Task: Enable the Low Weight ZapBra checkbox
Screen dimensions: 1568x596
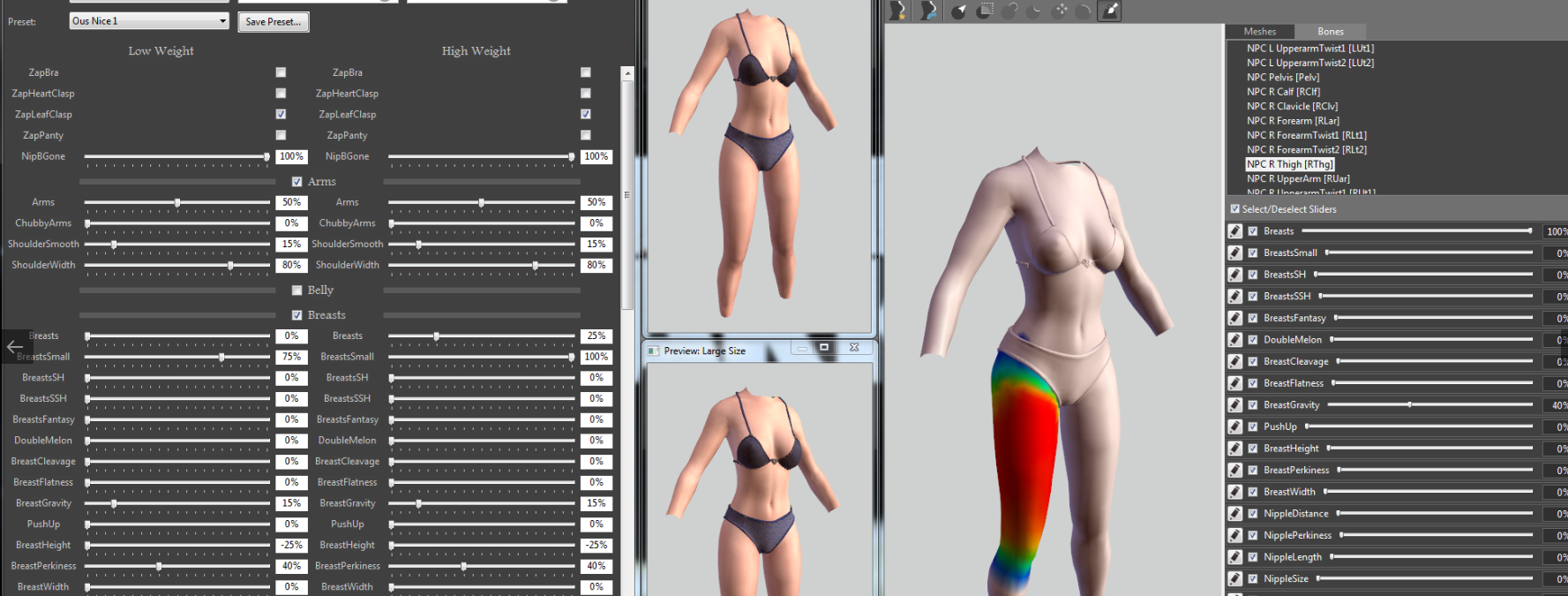Action: 281,72
